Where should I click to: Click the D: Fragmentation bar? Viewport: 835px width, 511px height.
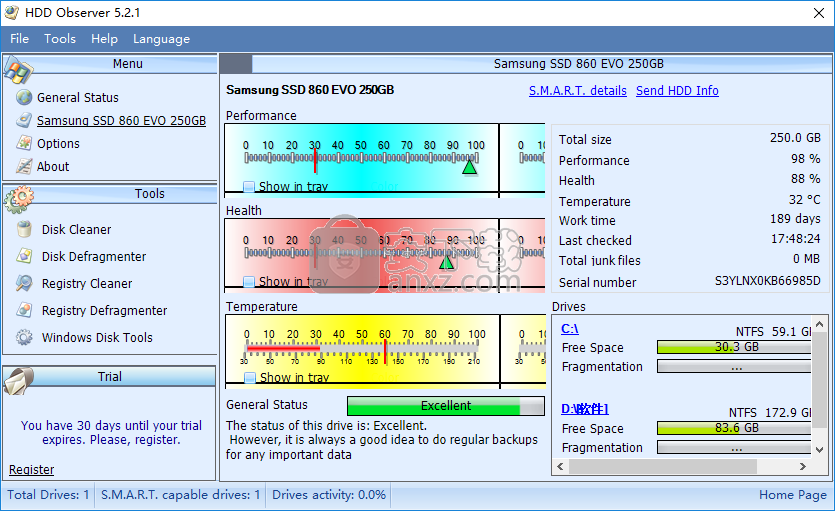tap(734, 447)
